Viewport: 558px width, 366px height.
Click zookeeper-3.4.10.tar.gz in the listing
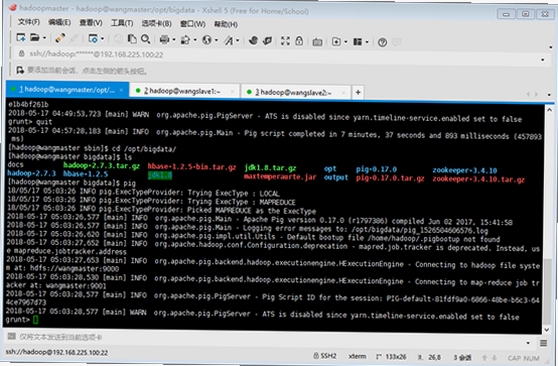(x=478, y=179)
